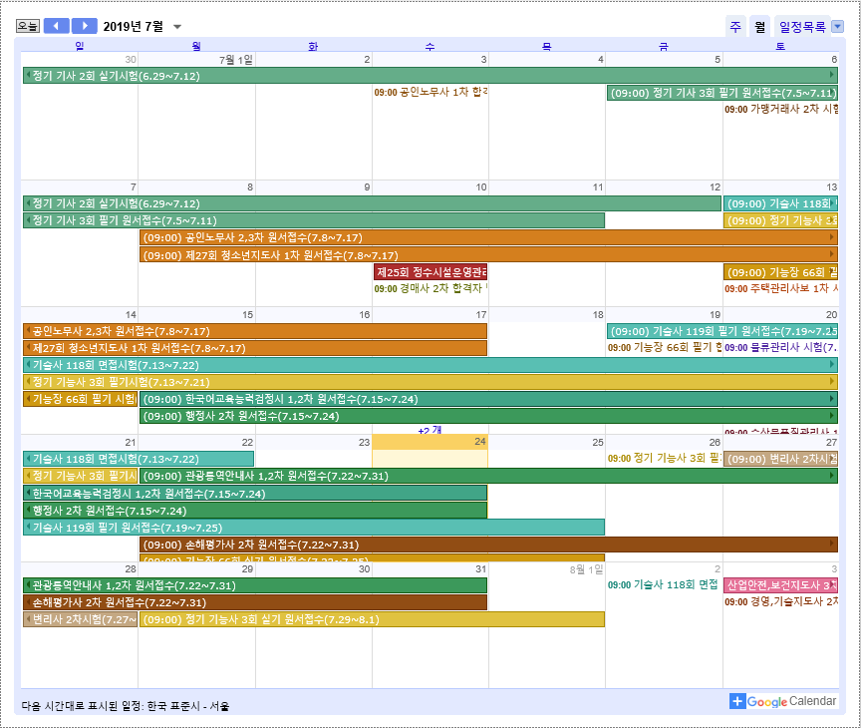Go to the previous month arrow
This screenshot has height=728, width=861.
point(57,26)
